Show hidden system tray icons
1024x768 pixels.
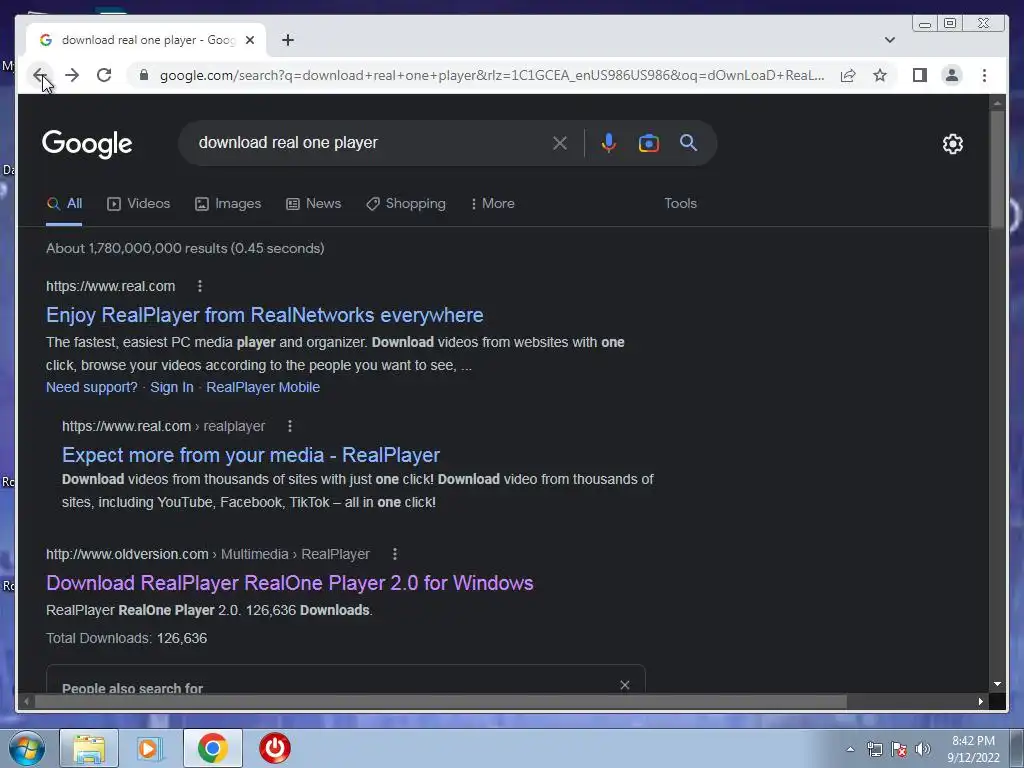point(850,750)
